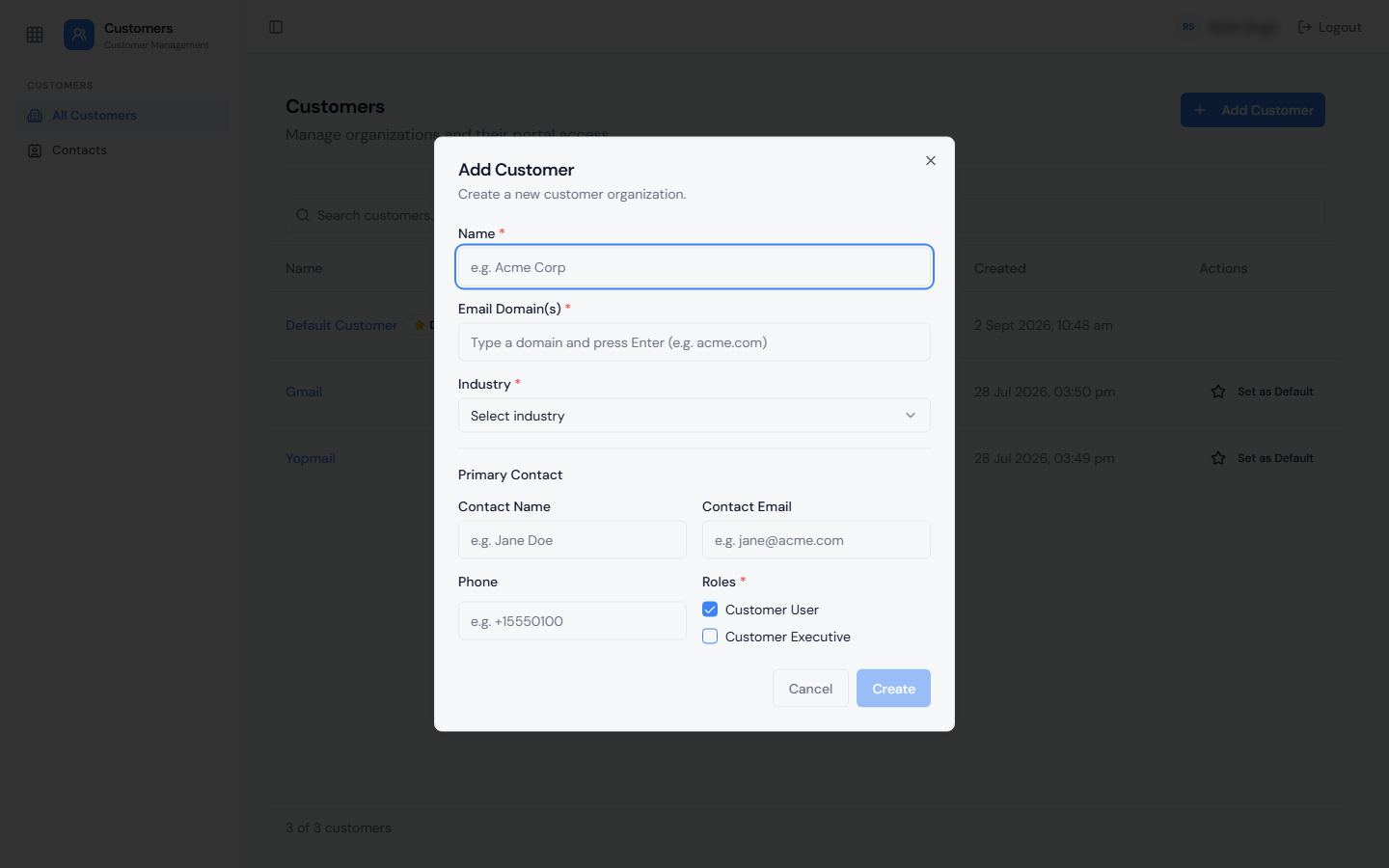Click the '28 Jul 2026, 03:50 pm' date
Screen dimensions: 1389x868
point(1045,392)
